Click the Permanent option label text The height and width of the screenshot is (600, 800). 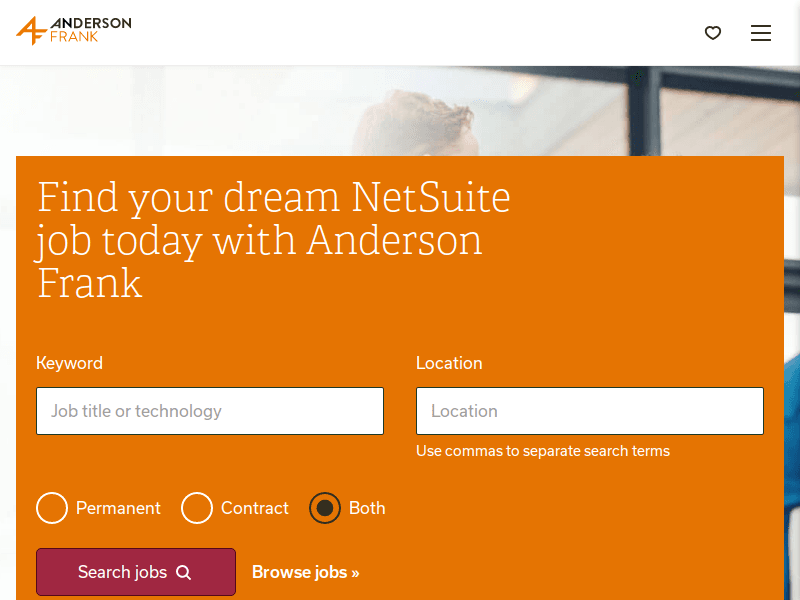pyautogui.click(x=118, y=508)
